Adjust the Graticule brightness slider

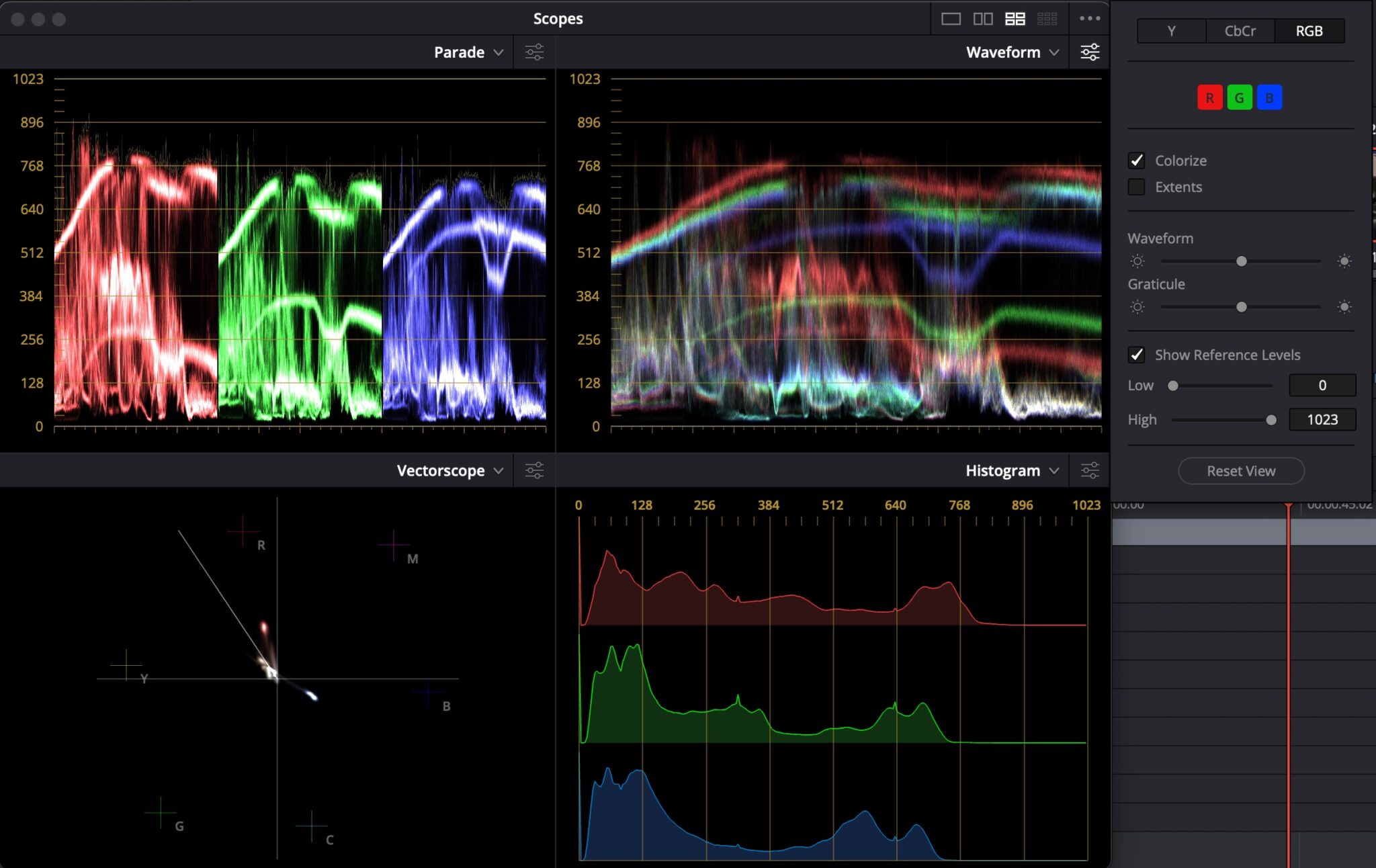pos(1241,307)
